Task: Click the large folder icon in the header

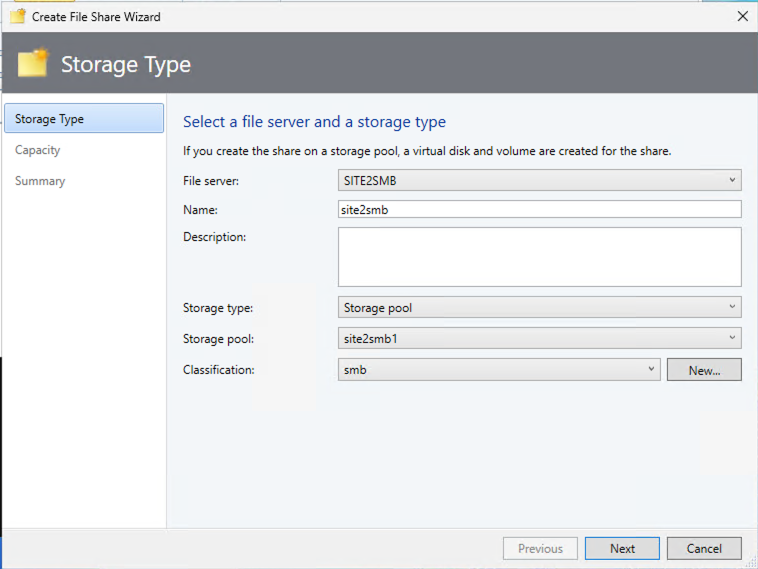Action: pyautogui.click(x=33, y=64)
